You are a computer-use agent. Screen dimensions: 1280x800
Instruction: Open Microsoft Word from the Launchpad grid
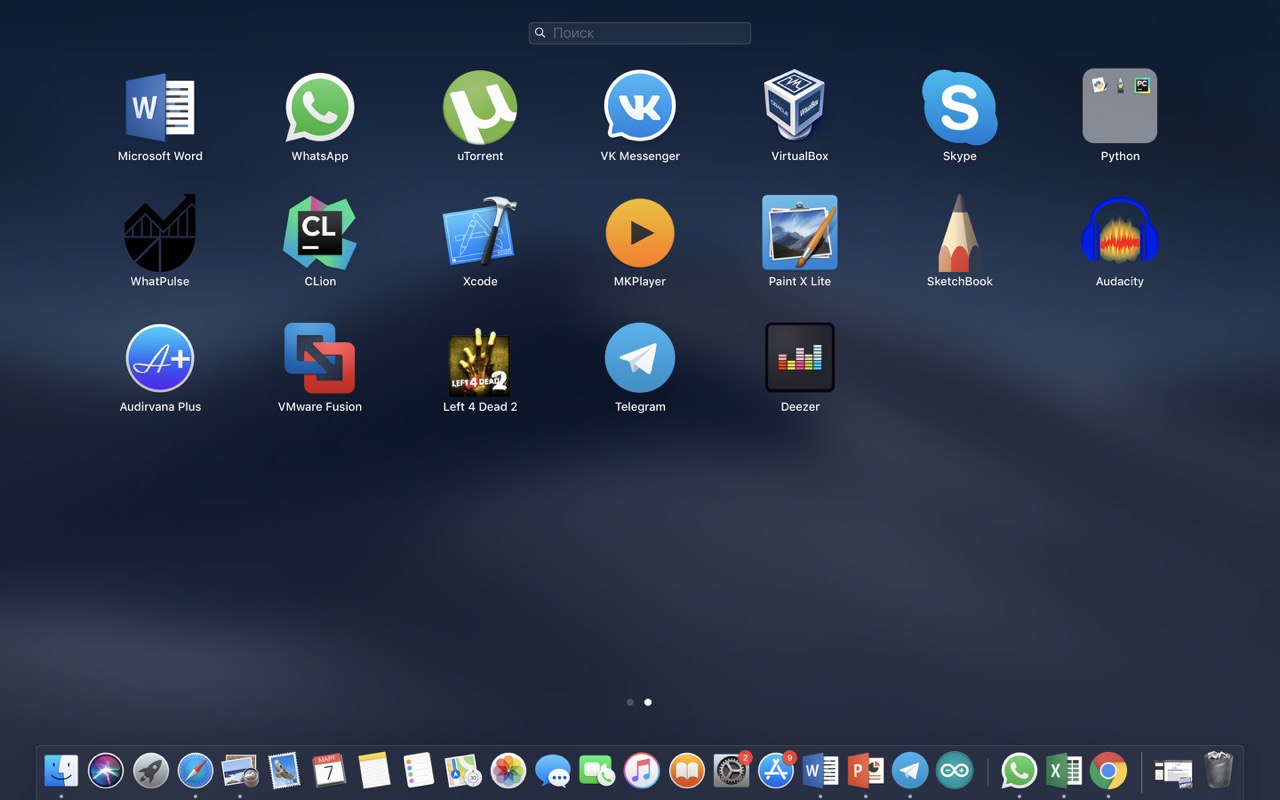(x=160, y=107)
